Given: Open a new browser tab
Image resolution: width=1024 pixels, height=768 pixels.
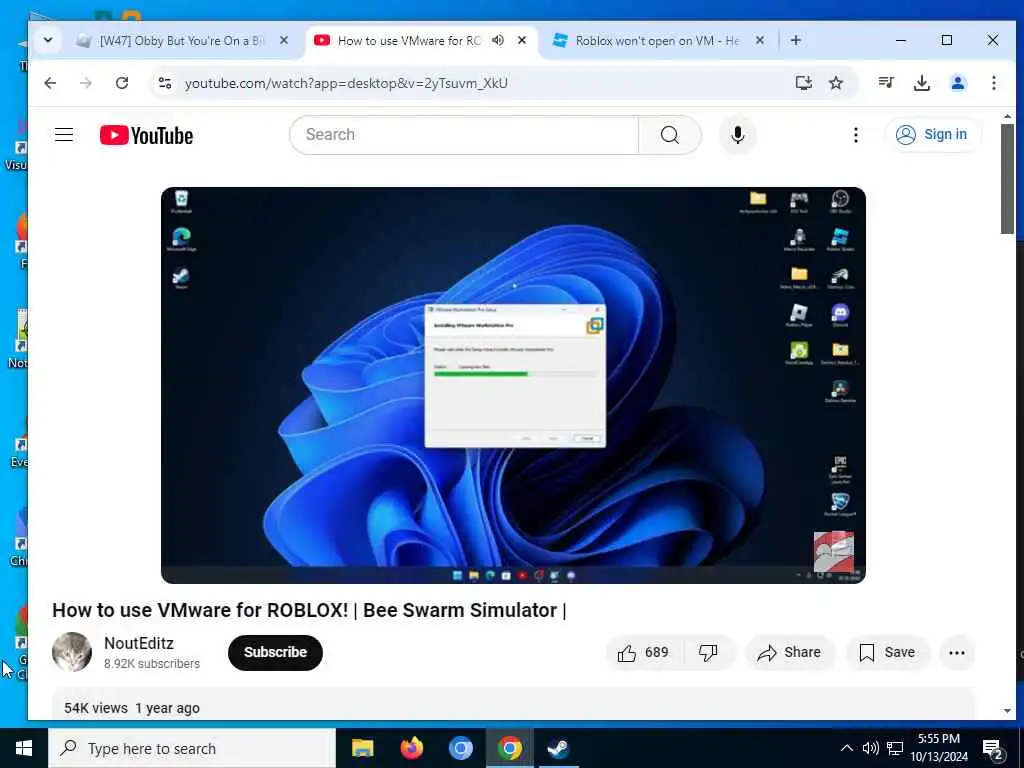Looking at the screenshot, I should coord(795,40).
